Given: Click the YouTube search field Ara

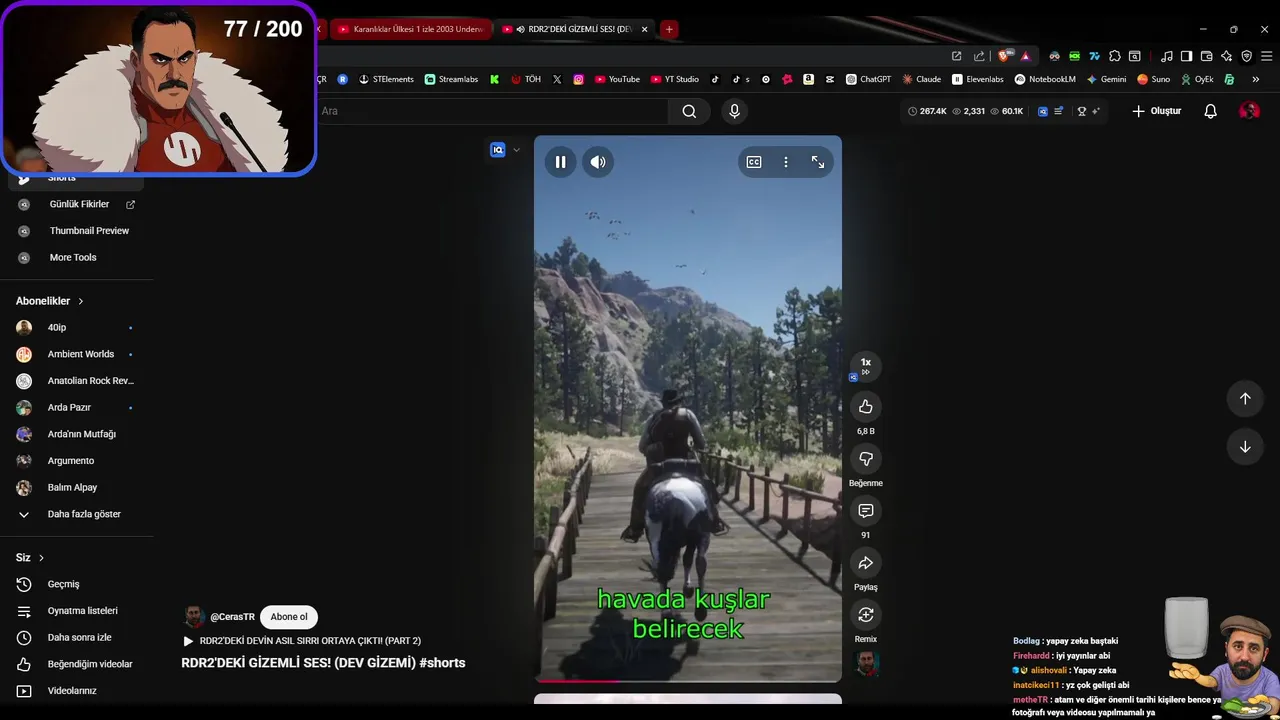Looking at the screenshot, I should click(490, 111).
